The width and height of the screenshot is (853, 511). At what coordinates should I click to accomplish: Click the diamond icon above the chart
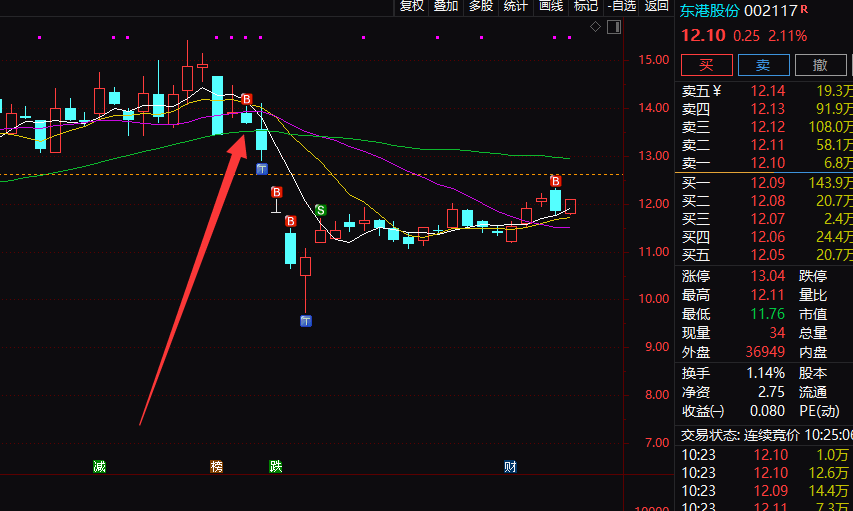[x=595, y=27]
